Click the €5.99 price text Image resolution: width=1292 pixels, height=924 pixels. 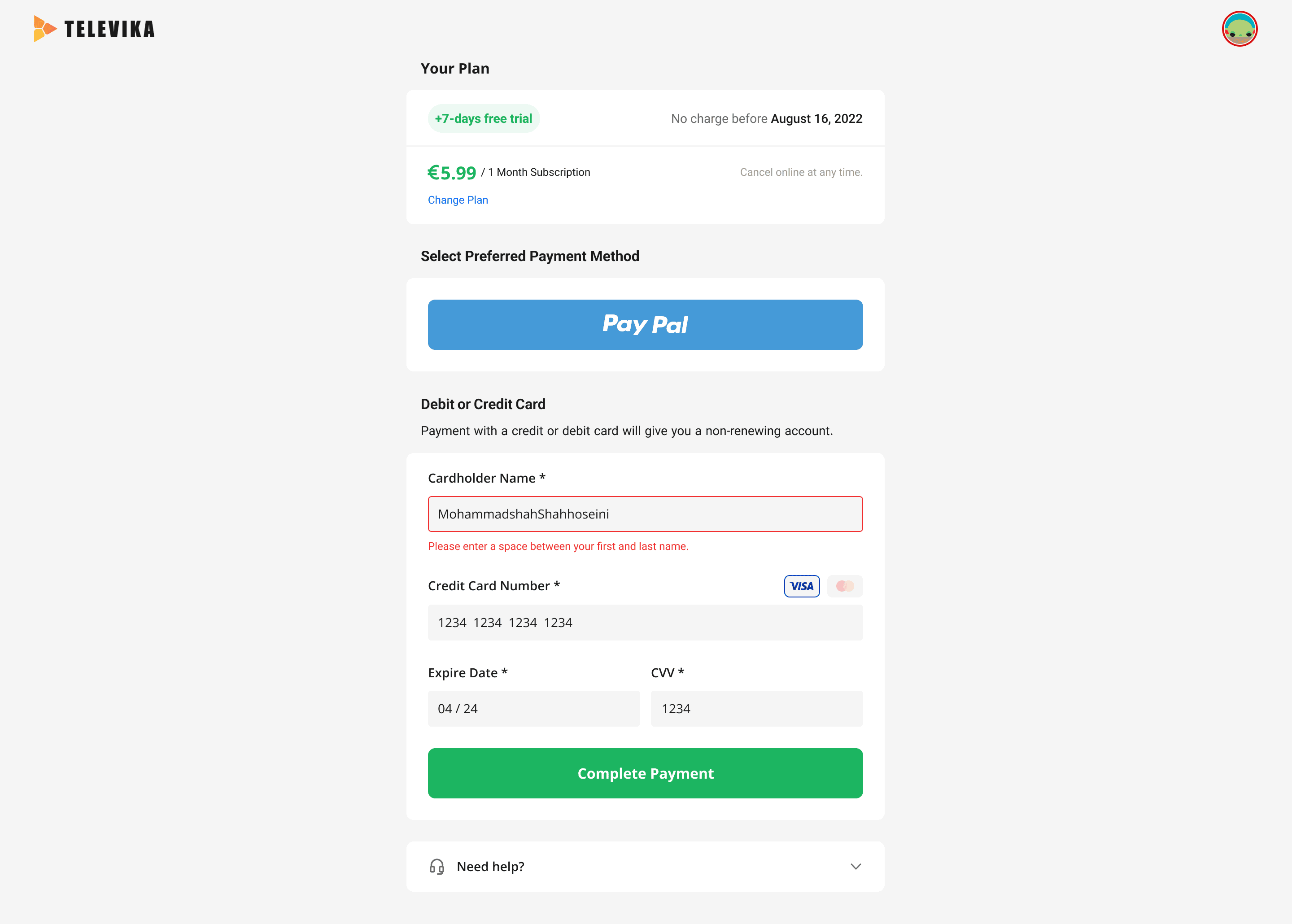coord(452,172)
